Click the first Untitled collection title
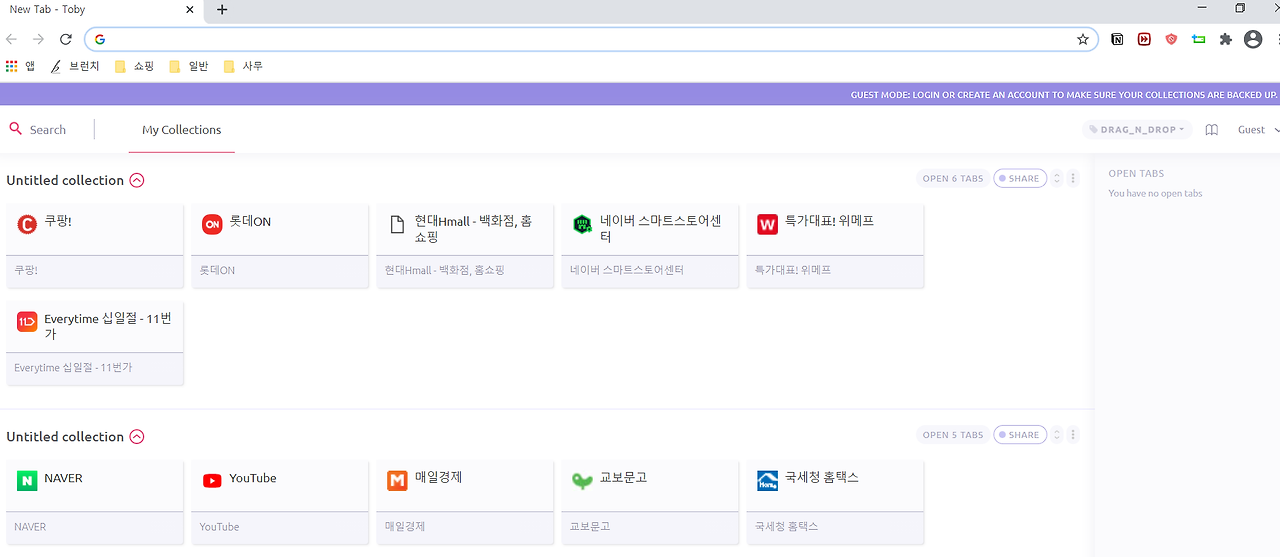Image resolution: width=1280 pixels, height=557 pixels. pyautogui.click(x=65, y=181)
